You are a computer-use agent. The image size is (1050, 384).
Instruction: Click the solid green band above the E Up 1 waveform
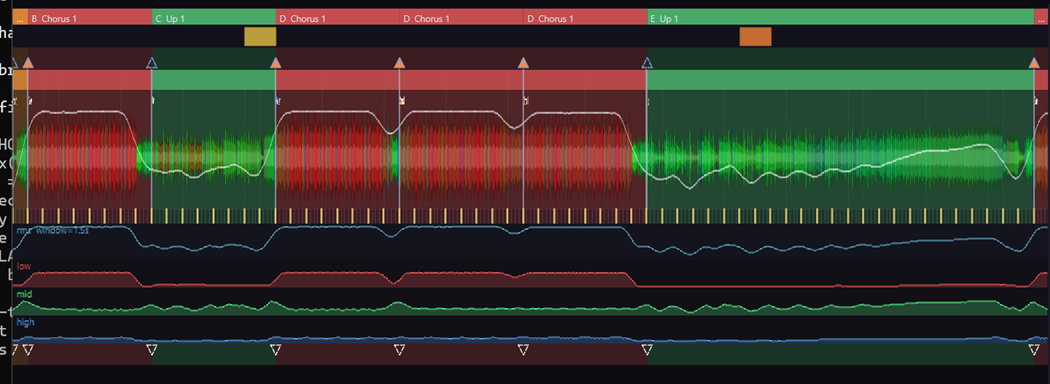coord(840,80)
